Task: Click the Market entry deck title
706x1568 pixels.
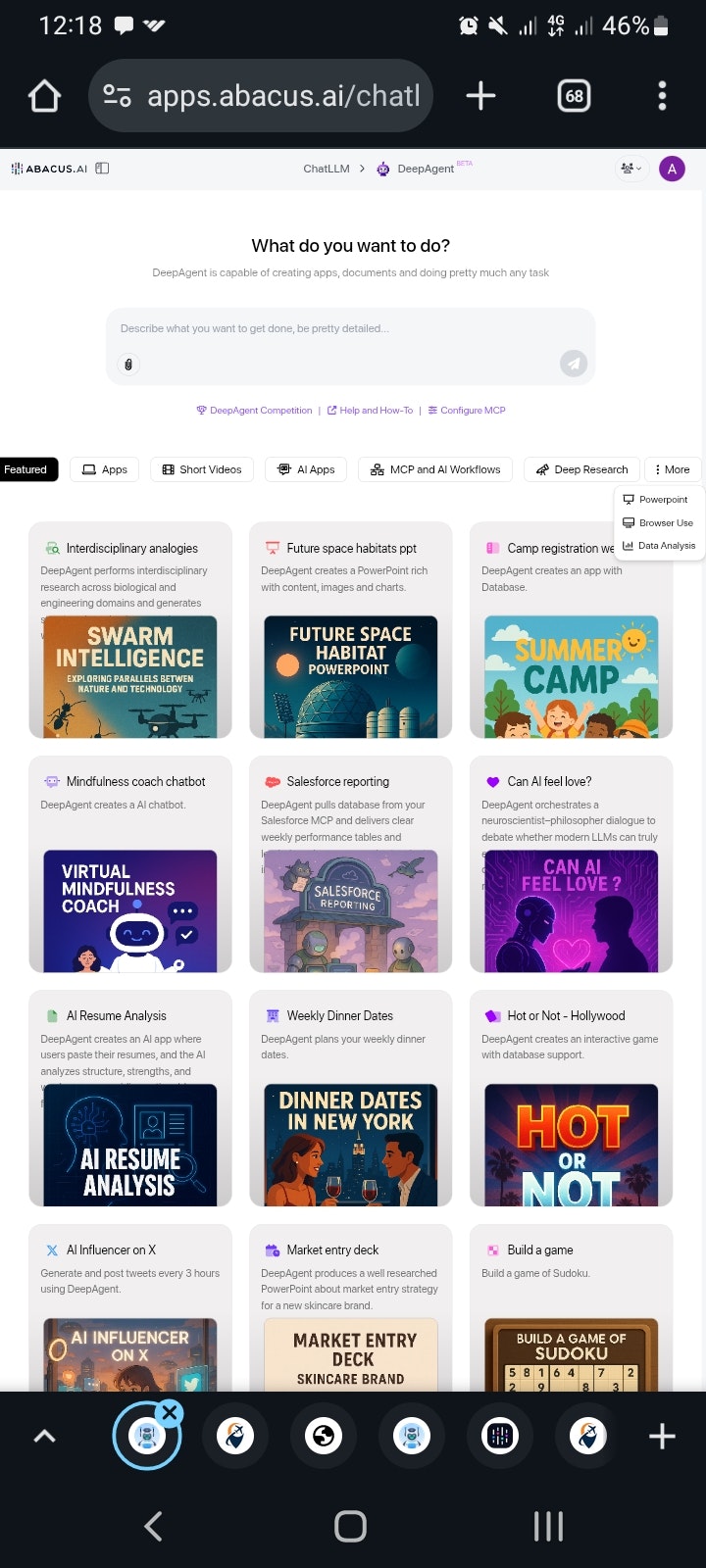Action: [x=332, y=1250]
